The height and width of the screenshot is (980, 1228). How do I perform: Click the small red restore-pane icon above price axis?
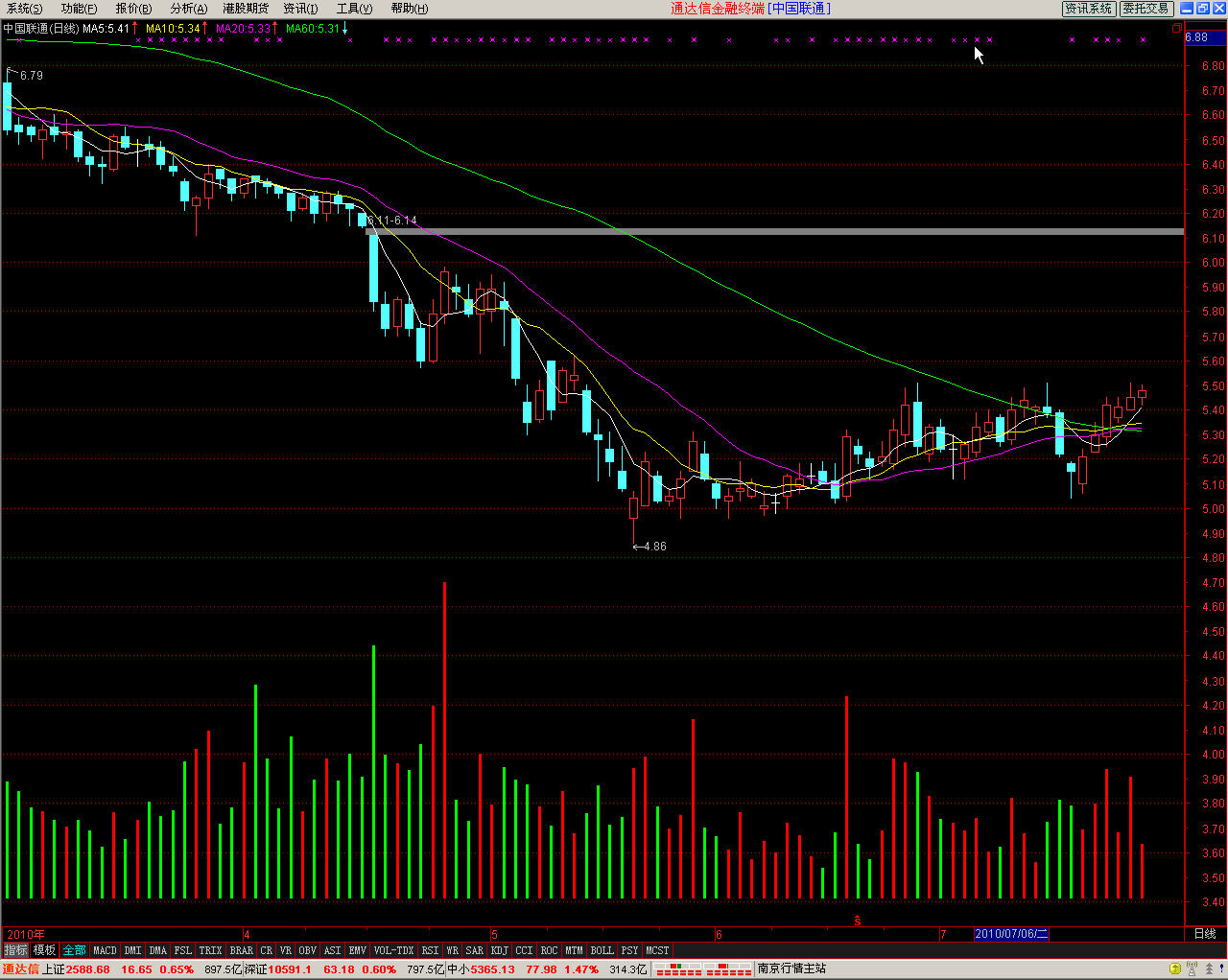1177,28
